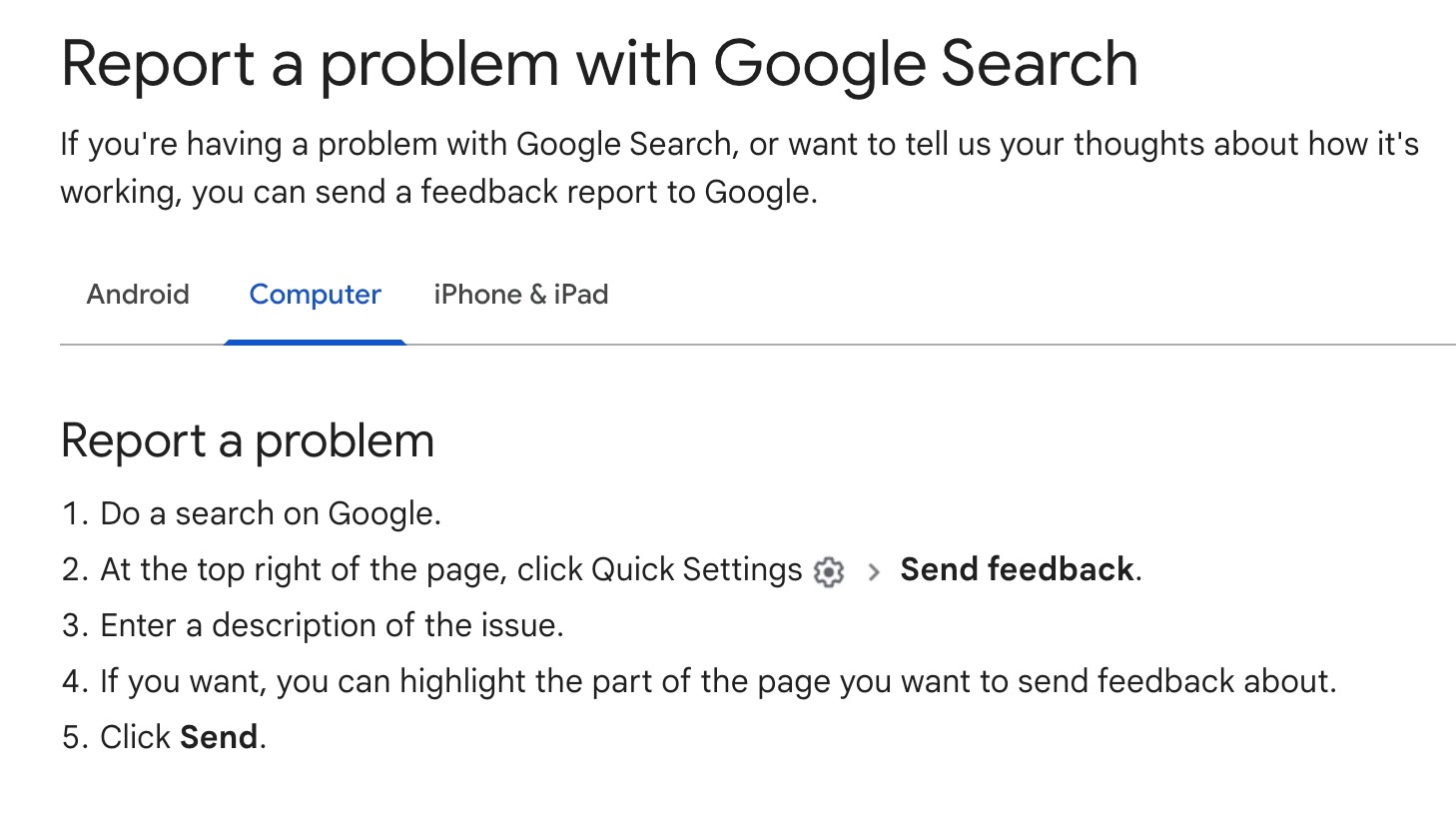Click the list number "5."
Viewport: 1456px width, 813px height.
[x=76, y=737]
